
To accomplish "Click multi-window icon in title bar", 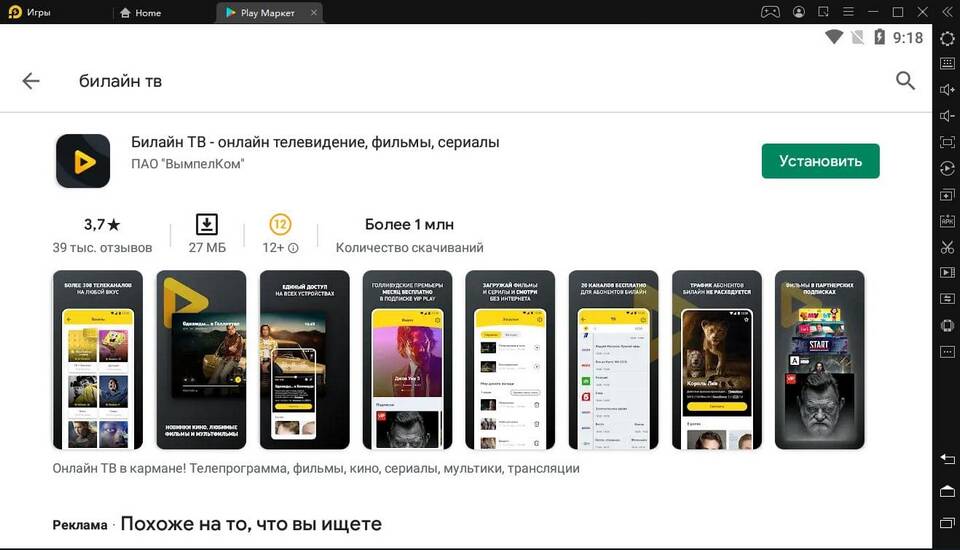I will [x=823, y=12].
